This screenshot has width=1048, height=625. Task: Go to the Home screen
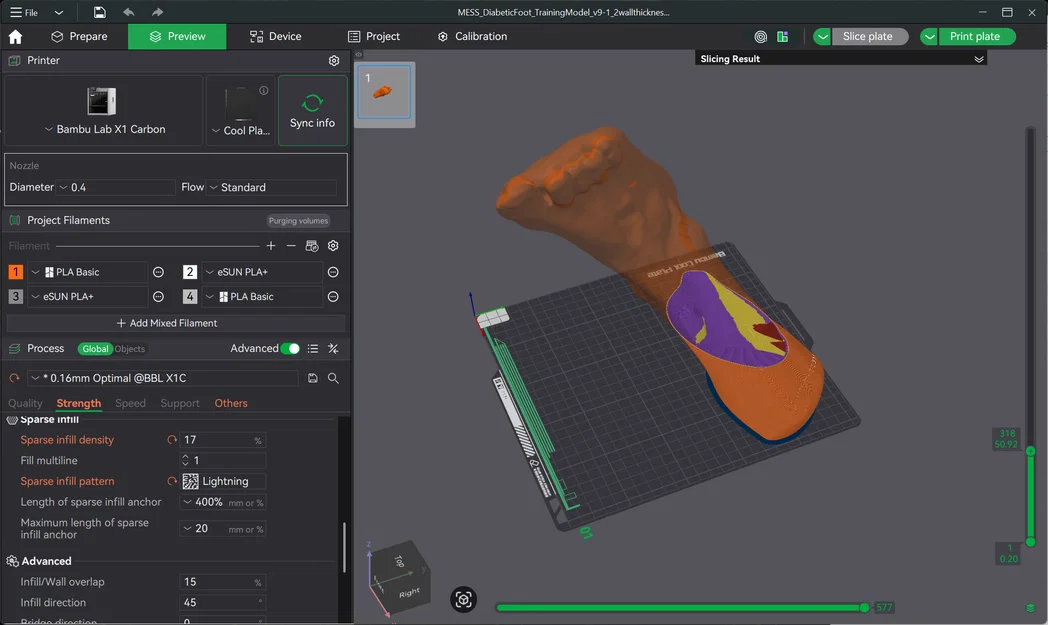(15, 37)
